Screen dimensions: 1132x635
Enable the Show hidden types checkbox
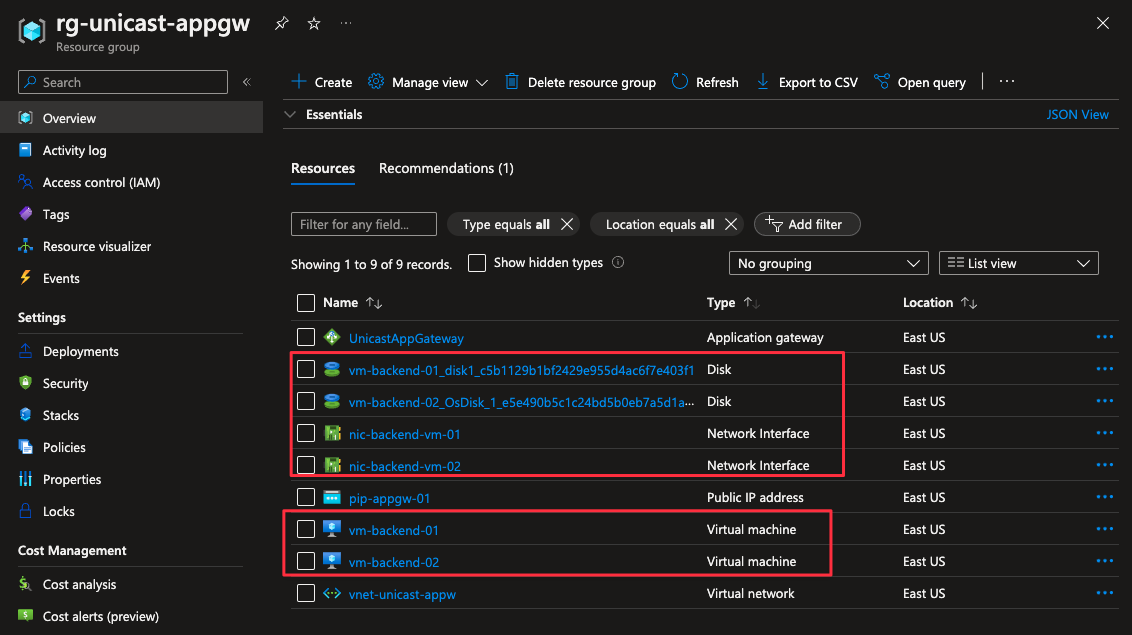(x=477, y=263)
